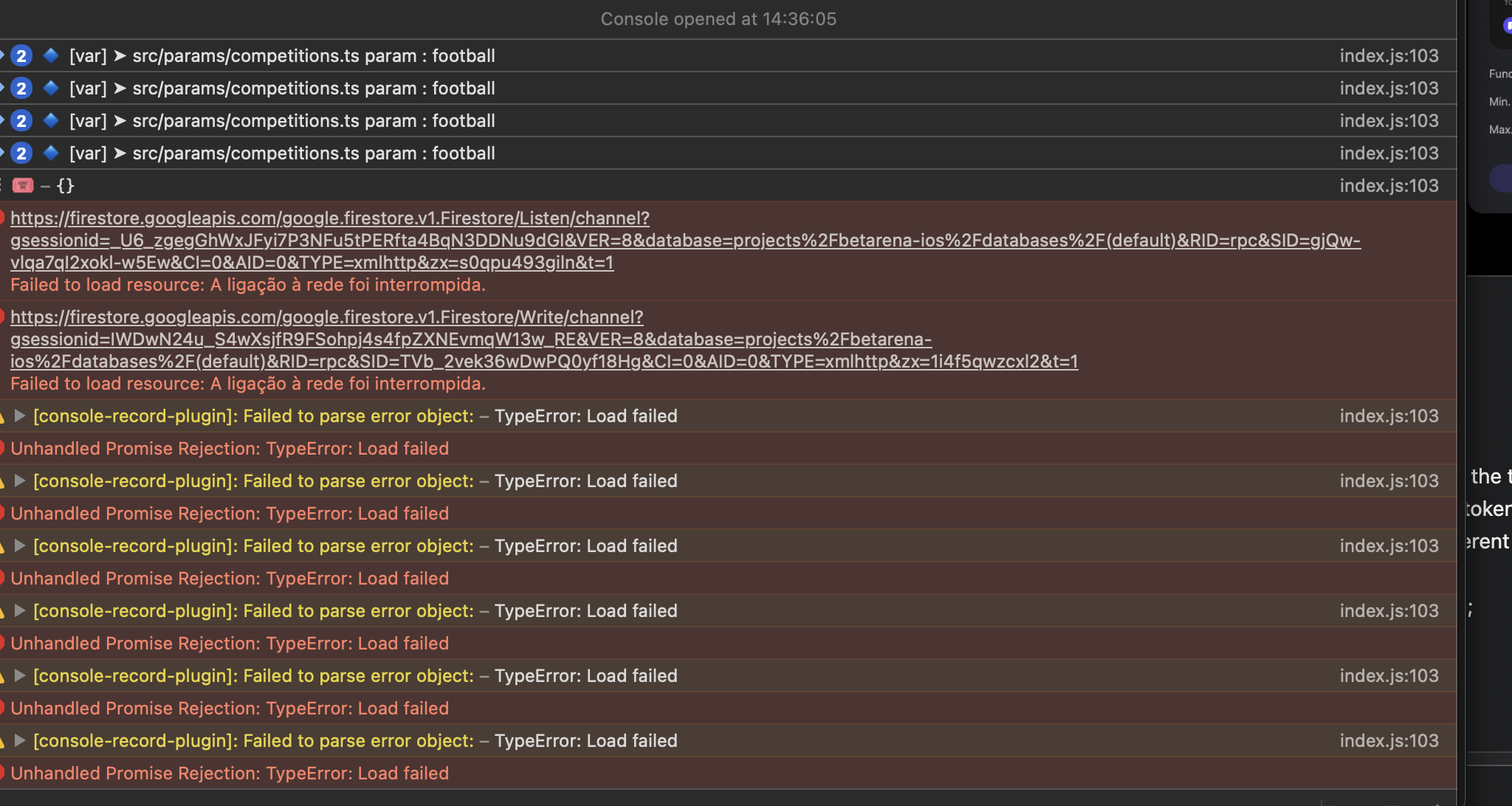
Task: Click the blue diamond icon on the fourth football log
Action: coord(50,153)
